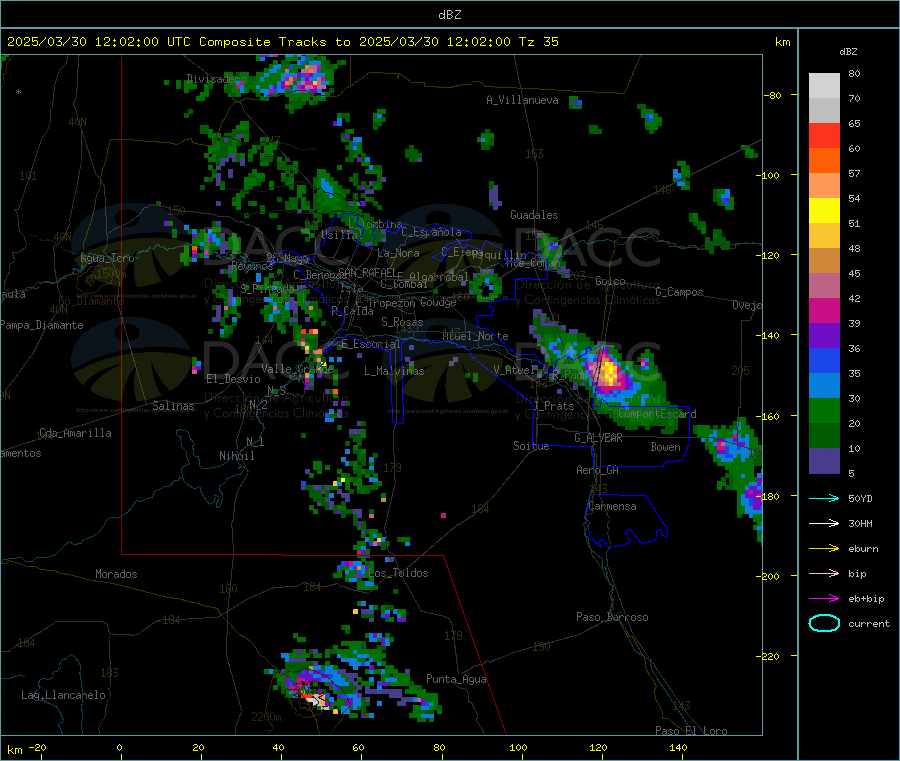
Task: Click the 'Guadales' place label
Action: (534, 215)
